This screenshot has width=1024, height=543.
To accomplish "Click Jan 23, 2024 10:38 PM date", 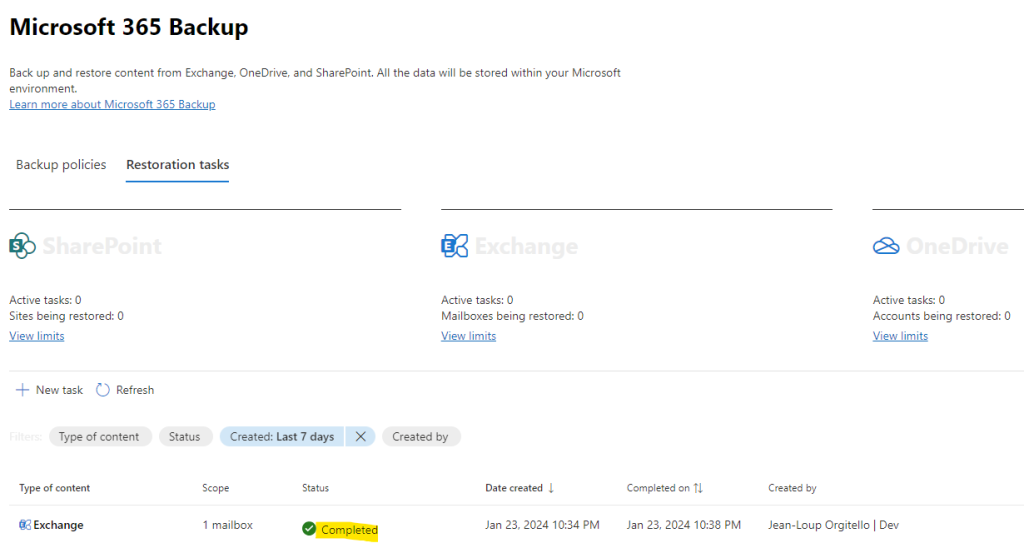I will tap(684, 525).
